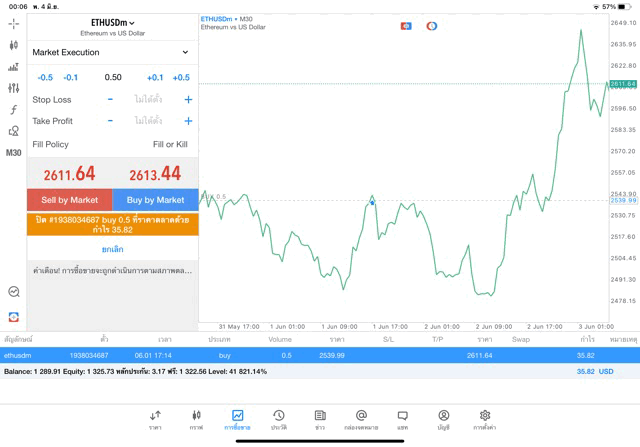Tap the zoom magnifier icon in sidebar
This screenshot has width=640, height=447.
tap(13, 292)
